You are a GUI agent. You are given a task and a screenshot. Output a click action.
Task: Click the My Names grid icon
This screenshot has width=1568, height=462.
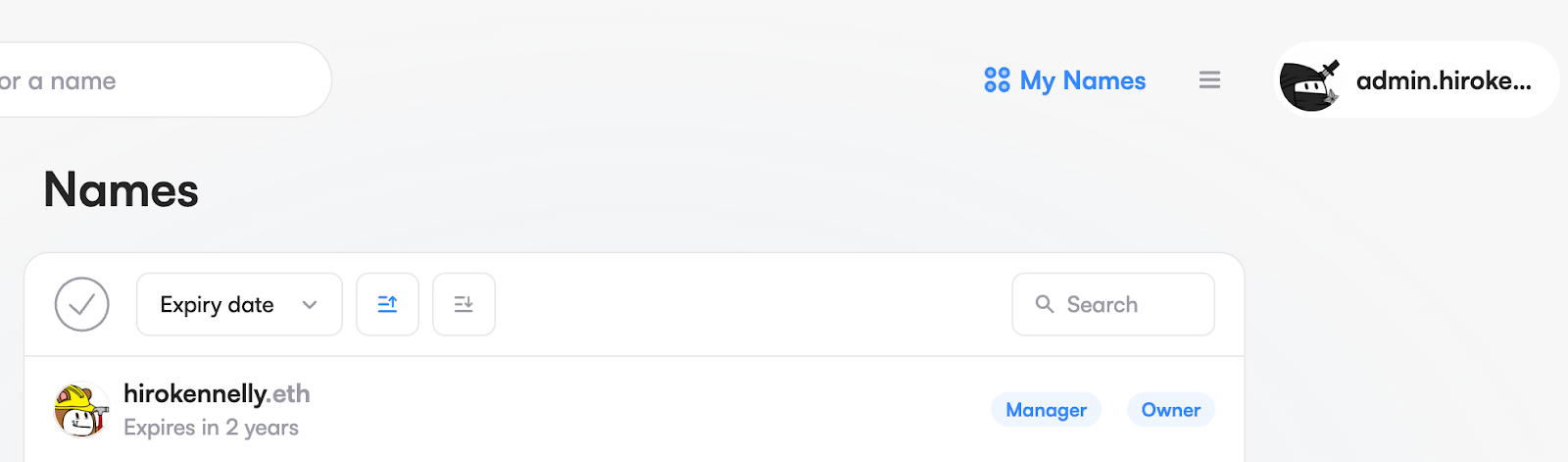tap(997, 80)
